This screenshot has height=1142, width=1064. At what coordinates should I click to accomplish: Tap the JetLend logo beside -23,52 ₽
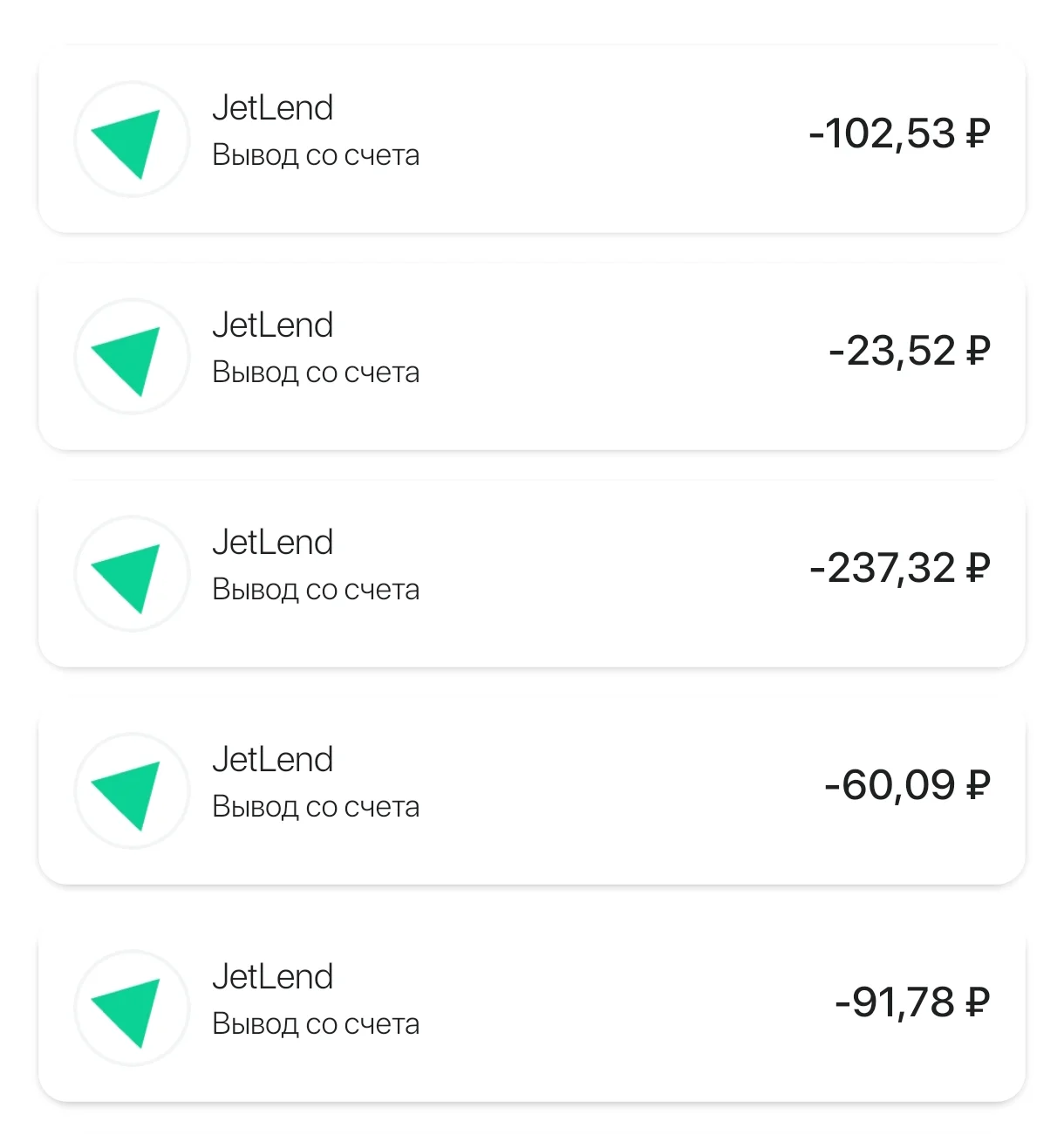coord(132,357)
